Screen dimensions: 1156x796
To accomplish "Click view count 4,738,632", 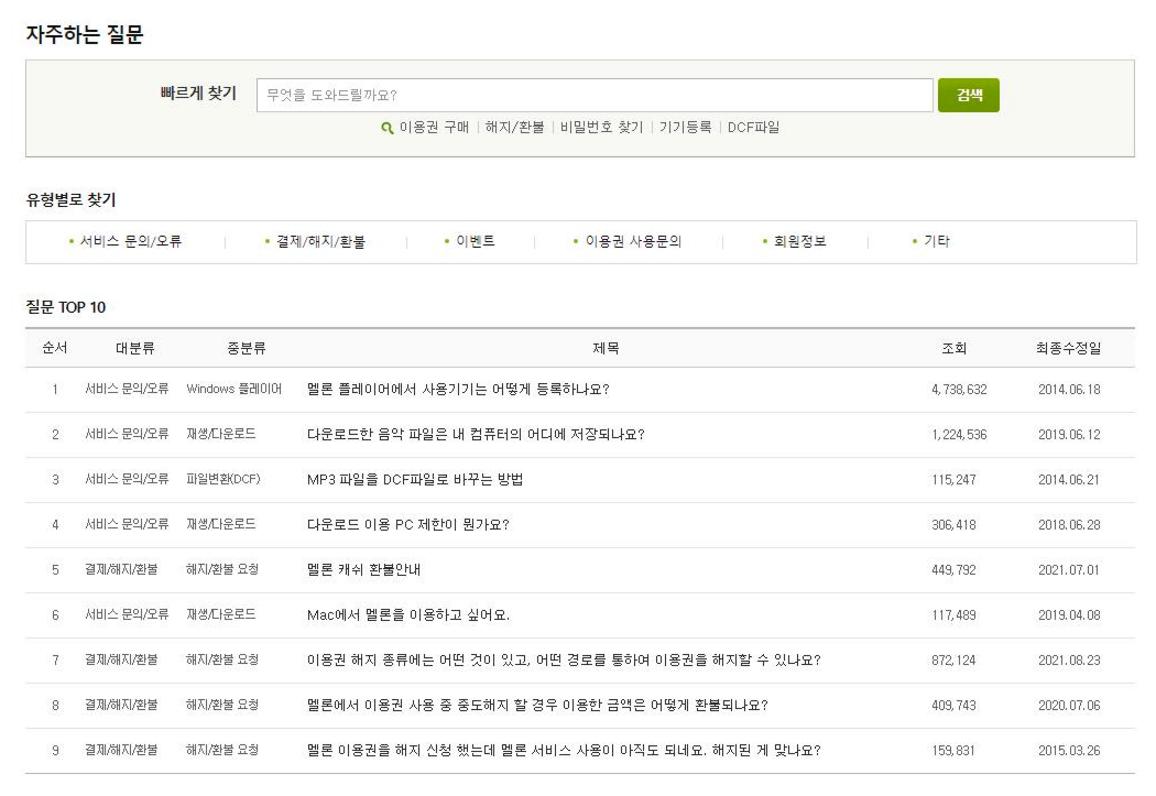I will [959, 389].
